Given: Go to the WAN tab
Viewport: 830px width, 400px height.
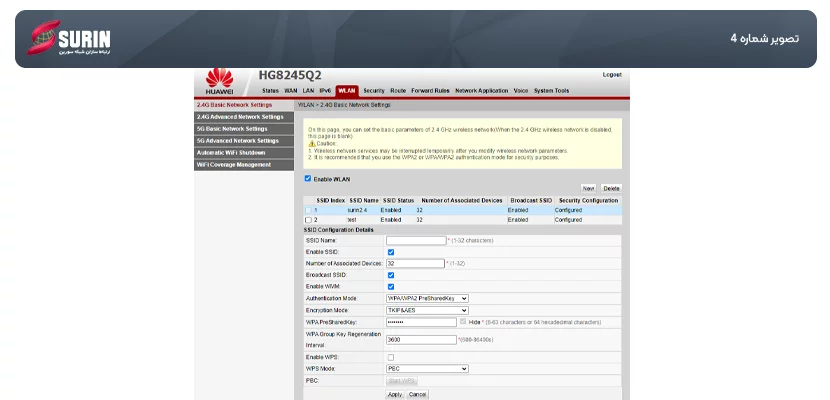Looking at the screenshot, I should tap(291, 90).
